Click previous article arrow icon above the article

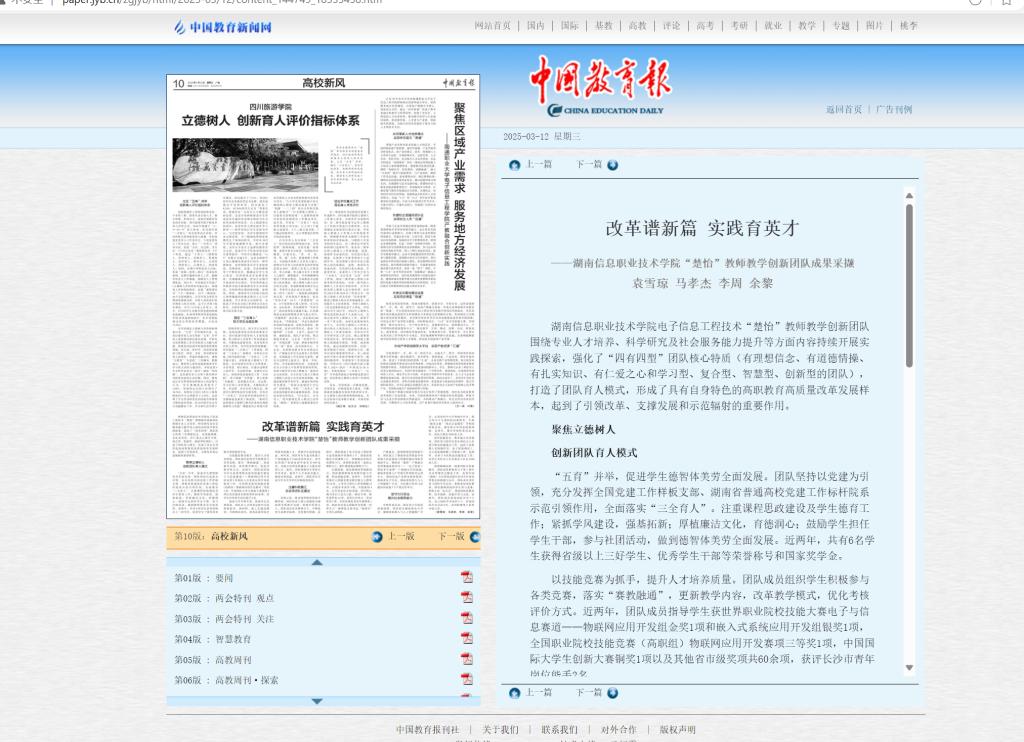(515, 165)
